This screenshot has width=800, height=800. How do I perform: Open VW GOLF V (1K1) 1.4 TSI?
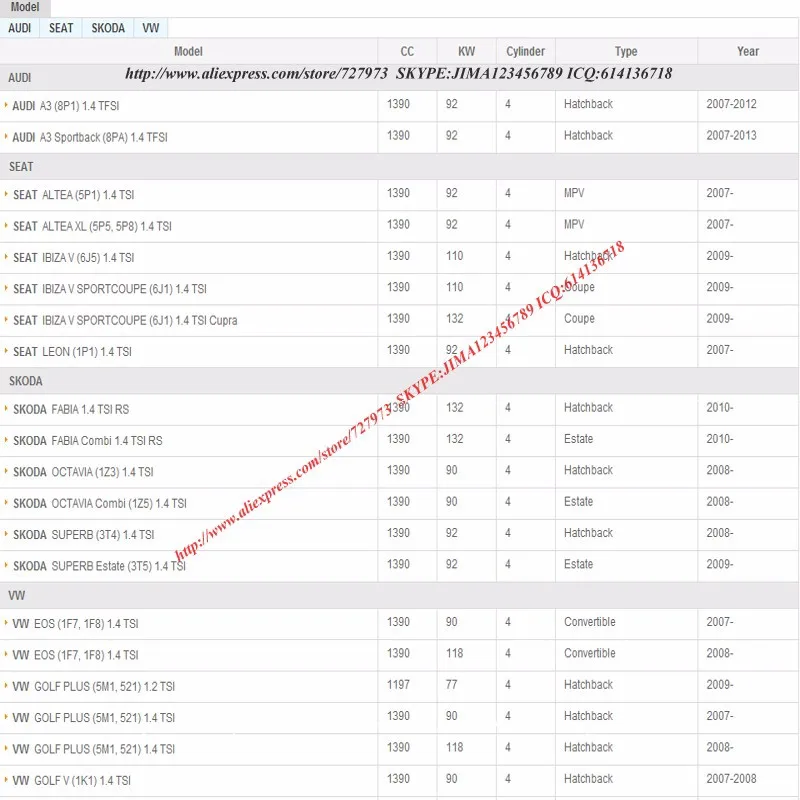click(x=71, y=781)
